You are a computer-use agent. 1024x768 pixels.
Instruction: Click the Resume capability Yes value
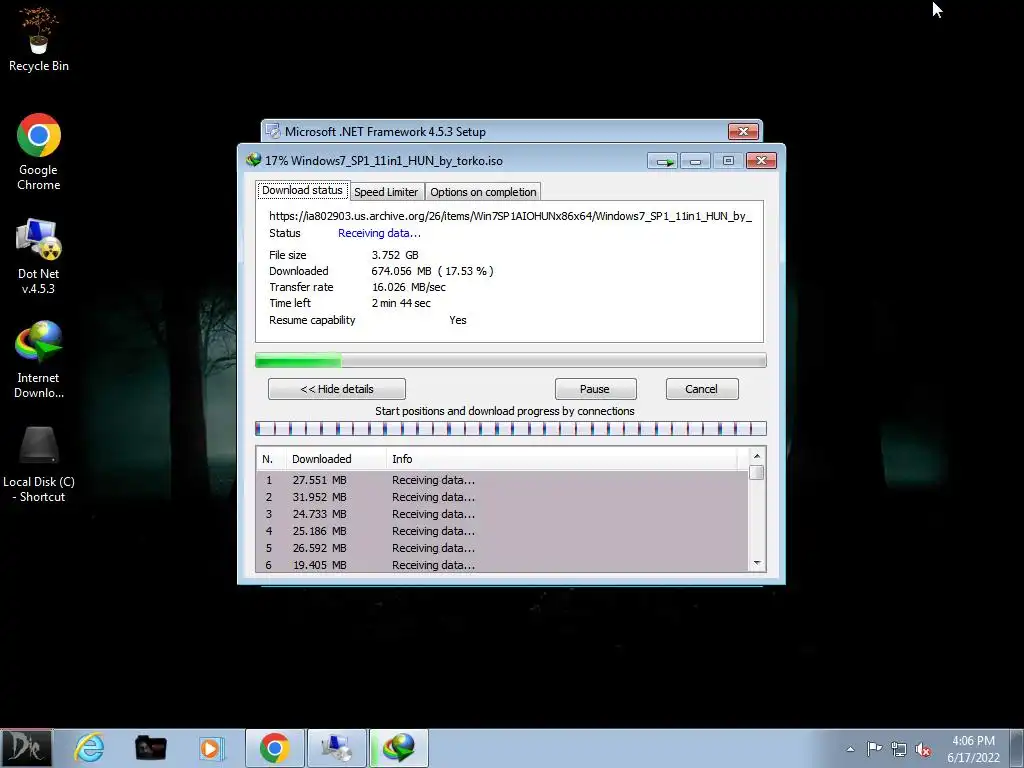pos(458,320)
